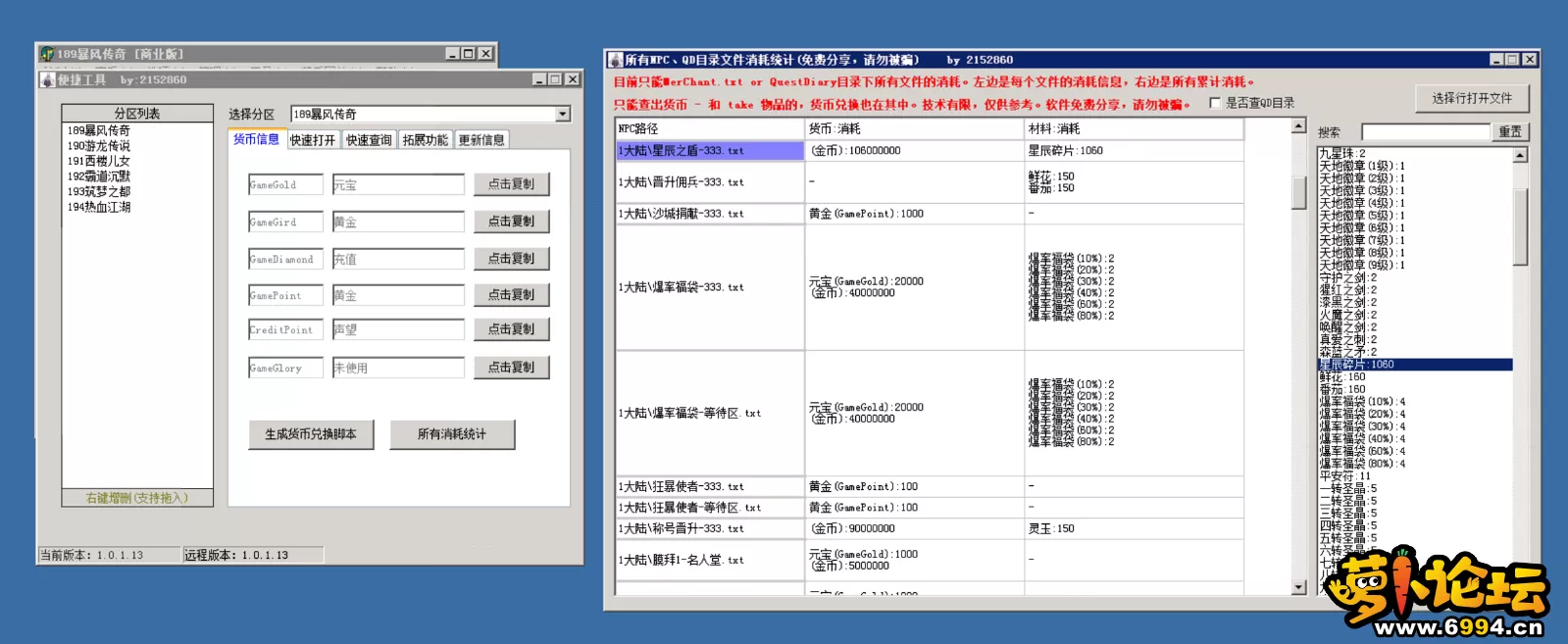Switch to the 拓展功能 tab
The width and height of the screenshot is (1568, 644).
[425, 140]
